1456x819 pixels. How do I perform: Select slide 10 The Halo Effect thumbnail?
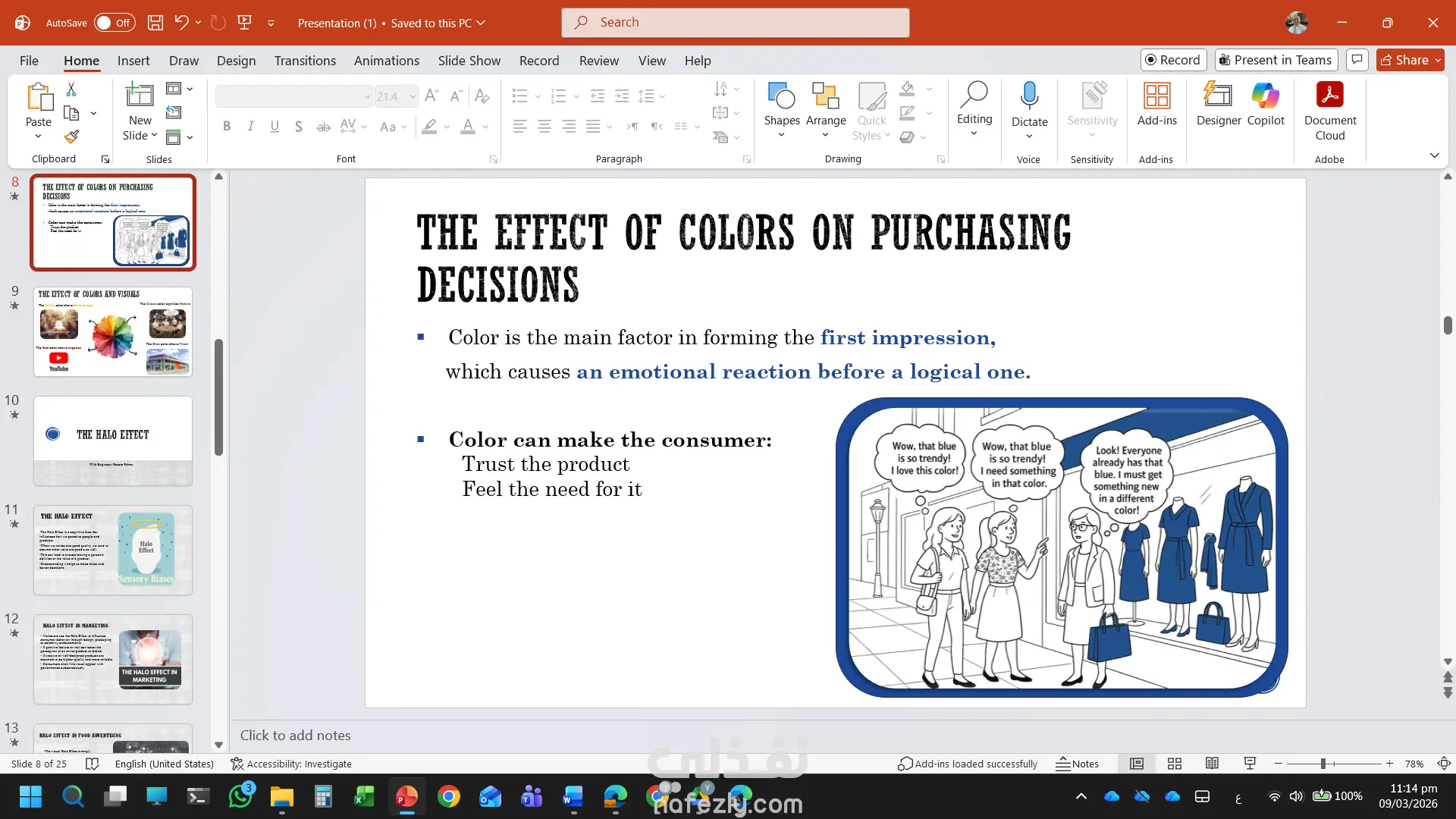pyautogui.click(x=113, y=441)
